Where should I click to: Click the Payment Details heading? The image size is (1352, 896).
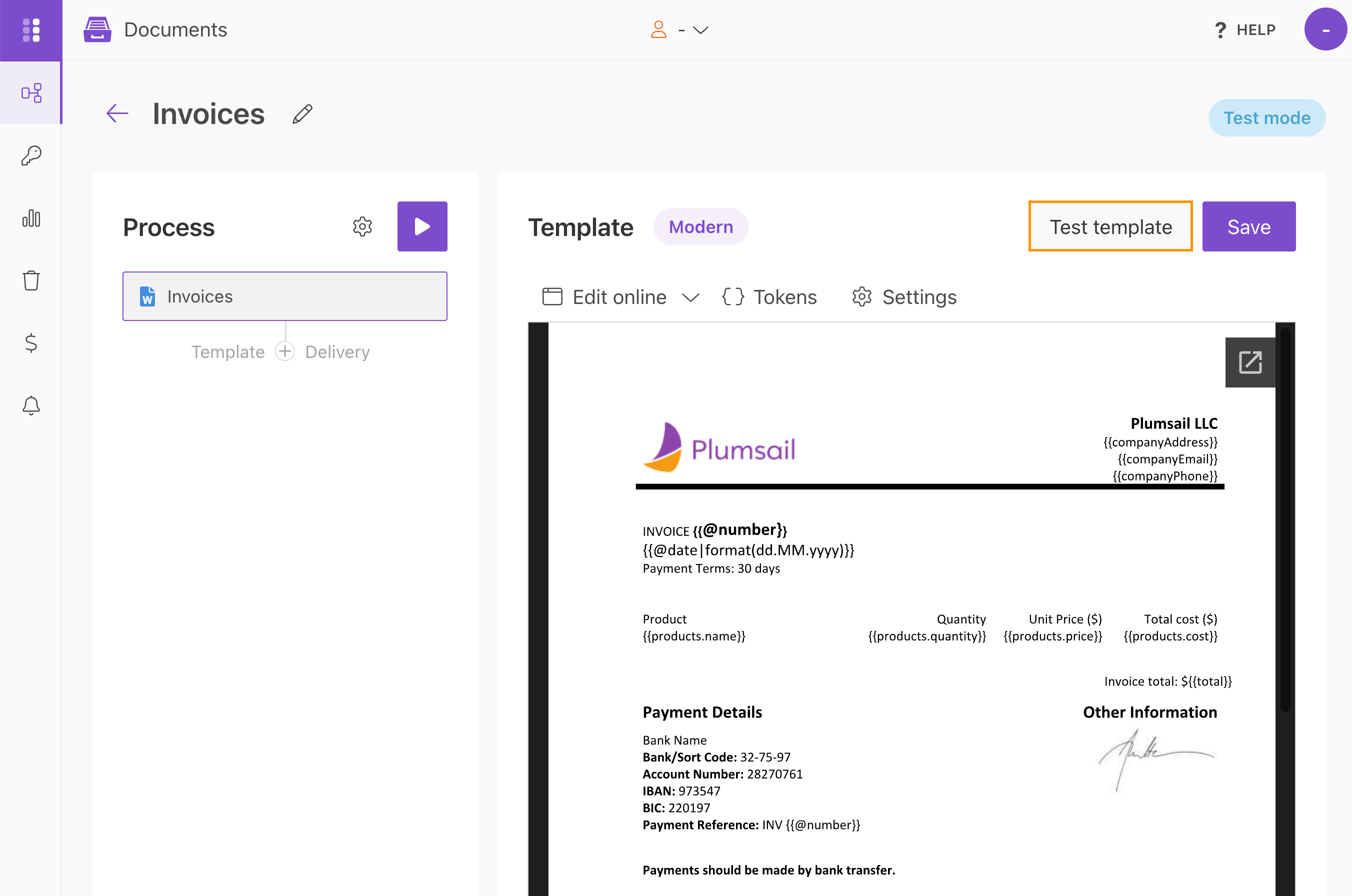coord(702,712)
